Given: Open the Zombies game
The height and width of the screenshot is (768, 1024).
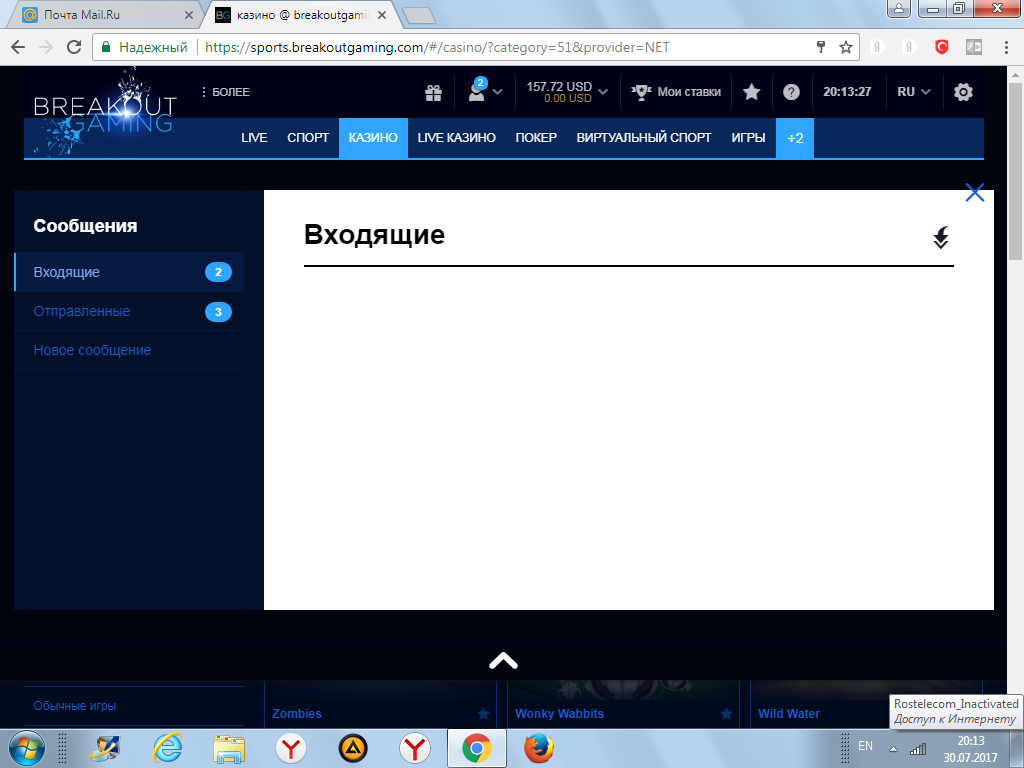Looking at the screenshot, I should (296, 714).
